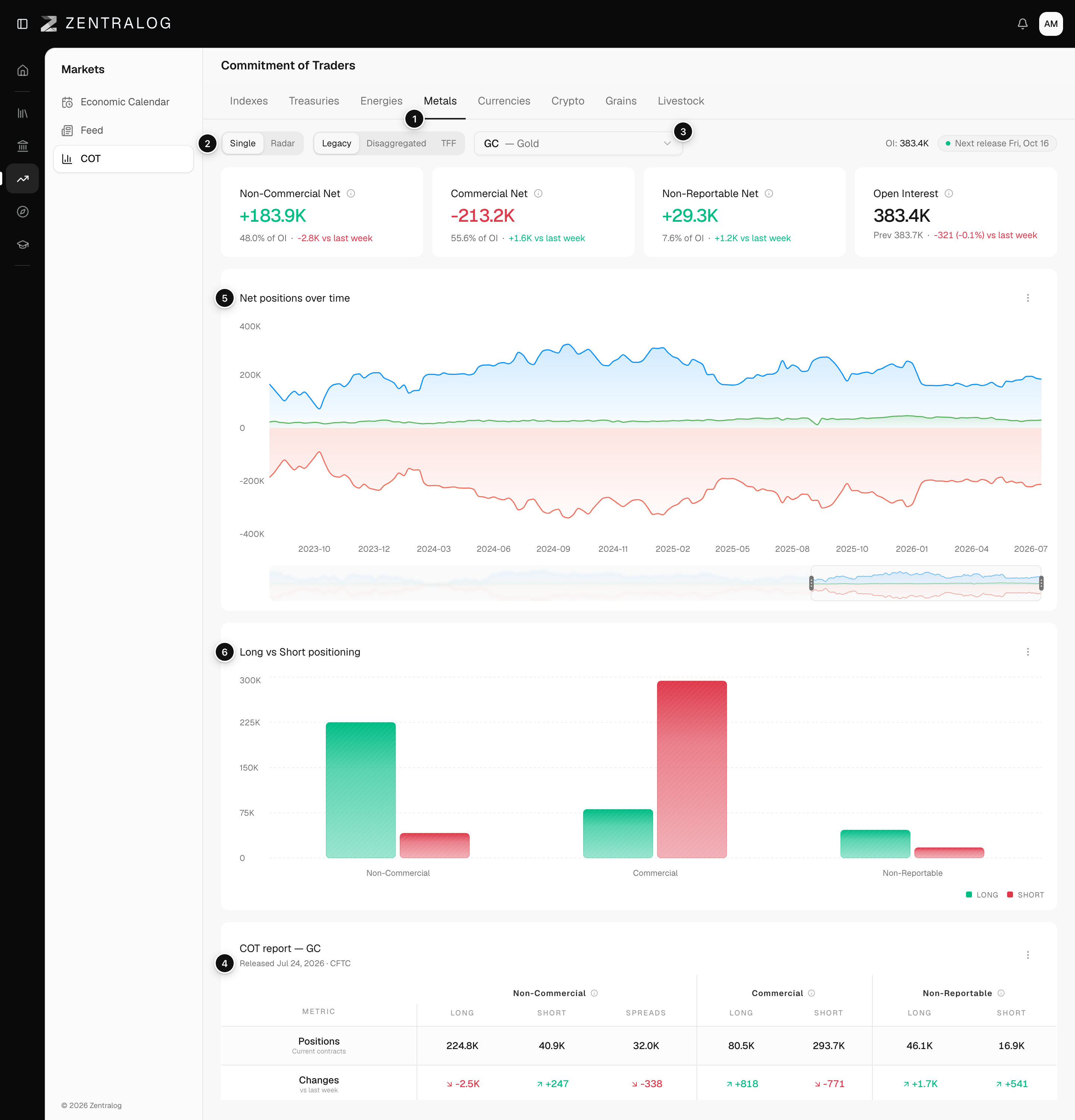Switch to the Energies tab
Image resolution: width=1075 pixels, height=1120 pixels.
(381, 101)
